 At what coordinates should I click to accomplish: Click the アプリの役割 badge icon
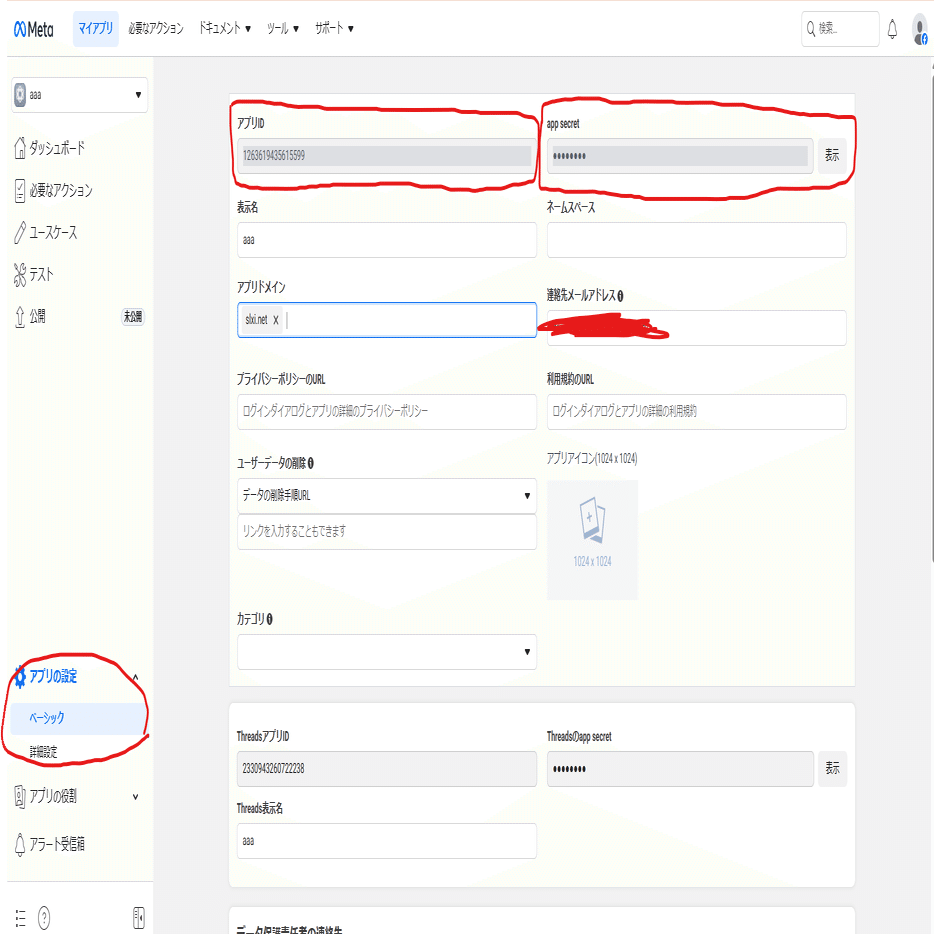[20, 796]
